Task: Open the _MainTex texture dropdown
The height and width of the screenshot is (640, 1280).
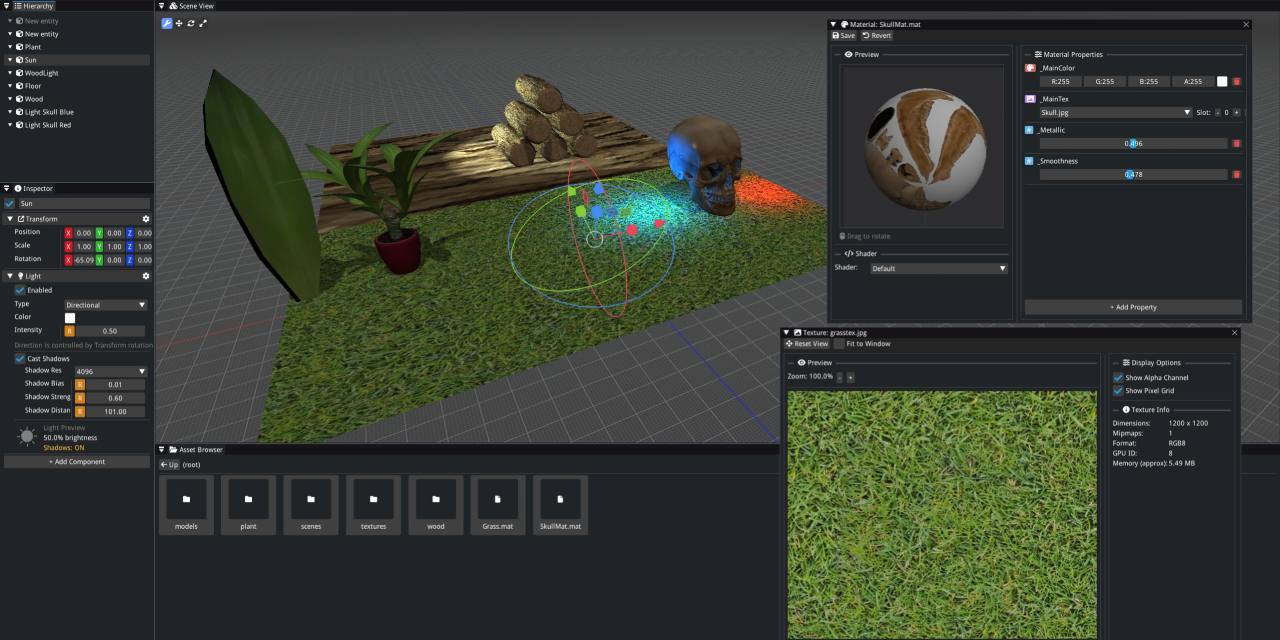Action: (x=1116, y=113)
